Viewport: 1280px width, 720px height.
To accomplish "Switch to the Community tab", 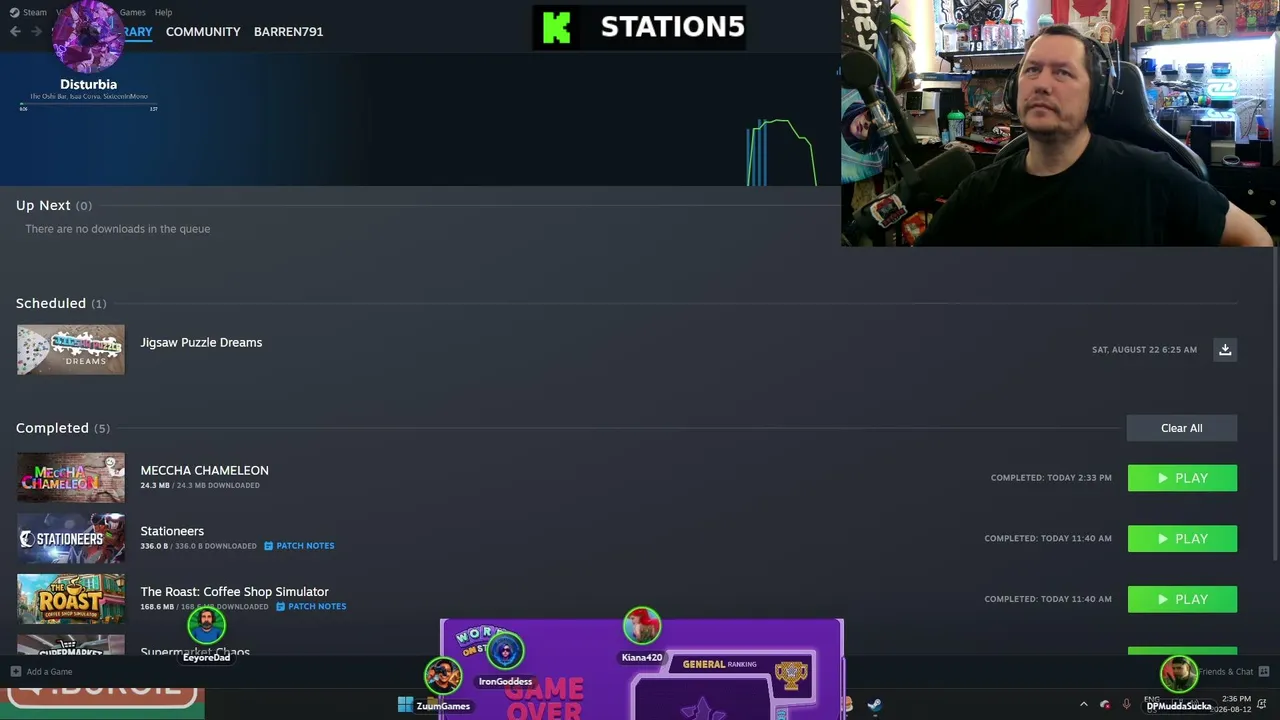I will coord(203,32).
